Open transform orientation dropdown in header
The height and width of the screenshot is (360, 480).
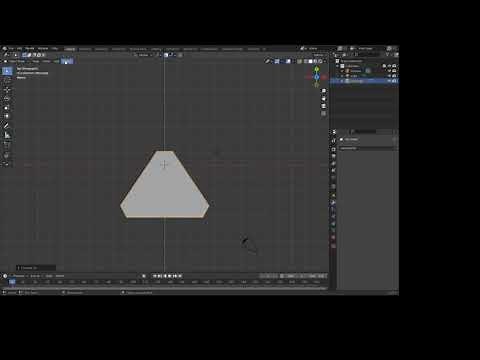pyautogui.click(x=144, y=55)
